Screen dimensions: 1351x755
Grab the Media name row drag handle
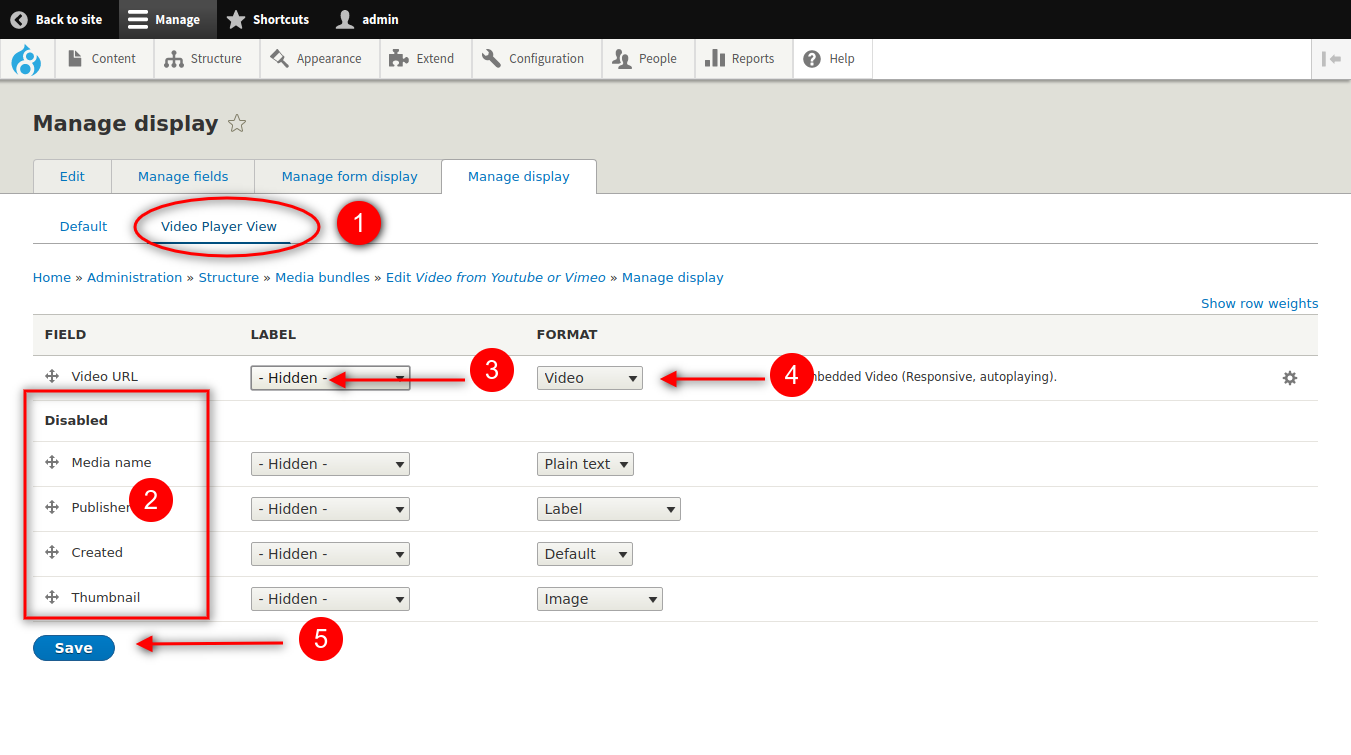coord(52,462)
